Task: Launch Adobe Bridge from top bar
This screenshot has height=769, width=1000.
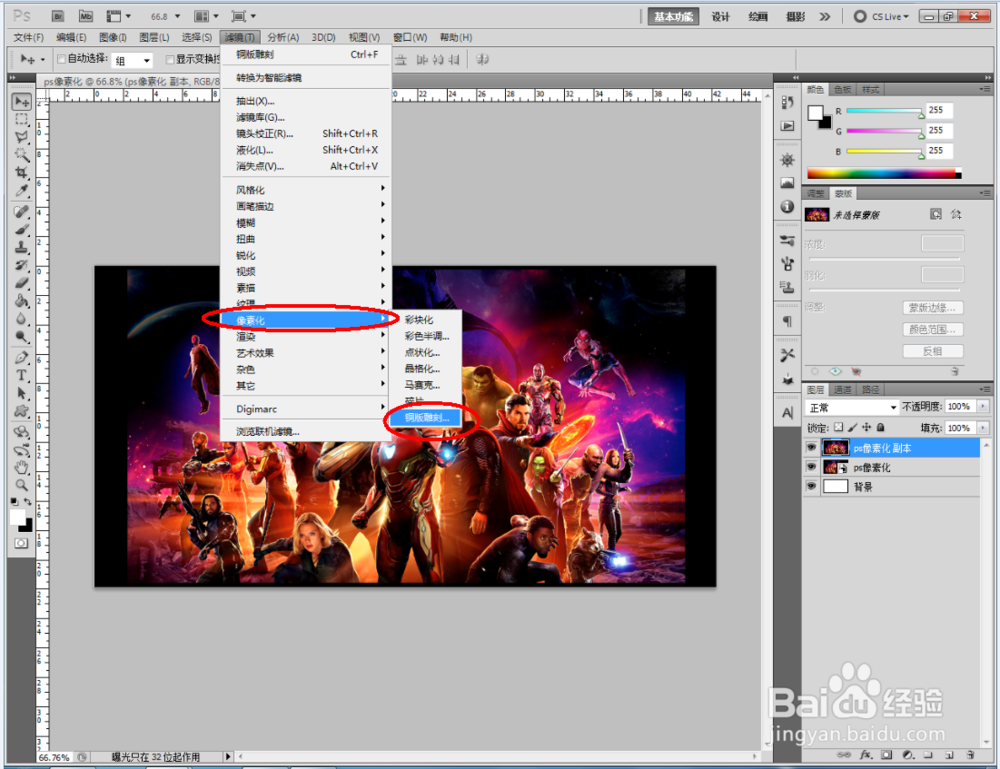Action: coord(58,17)
